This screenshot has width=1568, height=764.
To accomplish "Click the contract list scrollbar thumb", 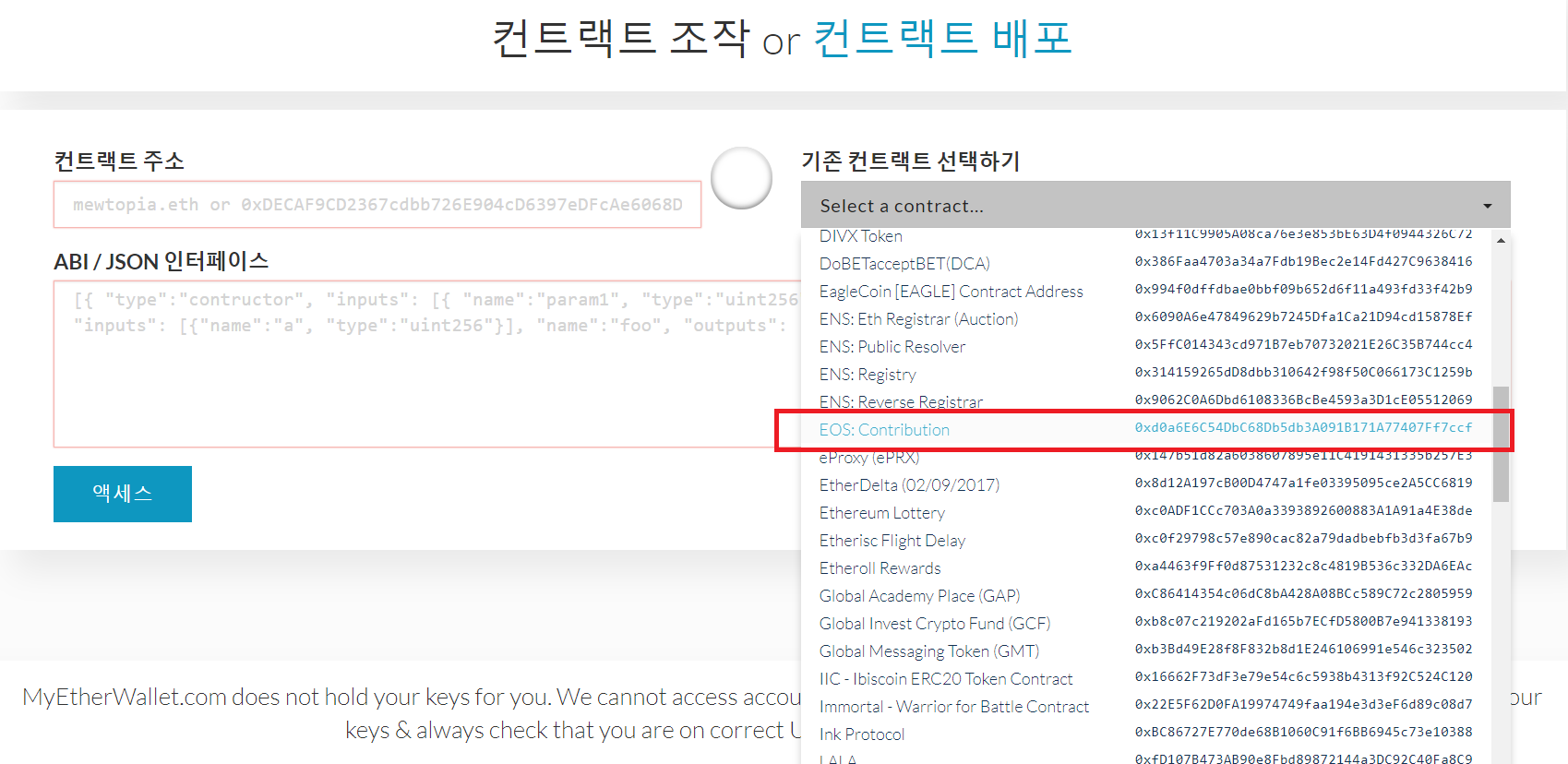I will click(x=1502, y=444).
